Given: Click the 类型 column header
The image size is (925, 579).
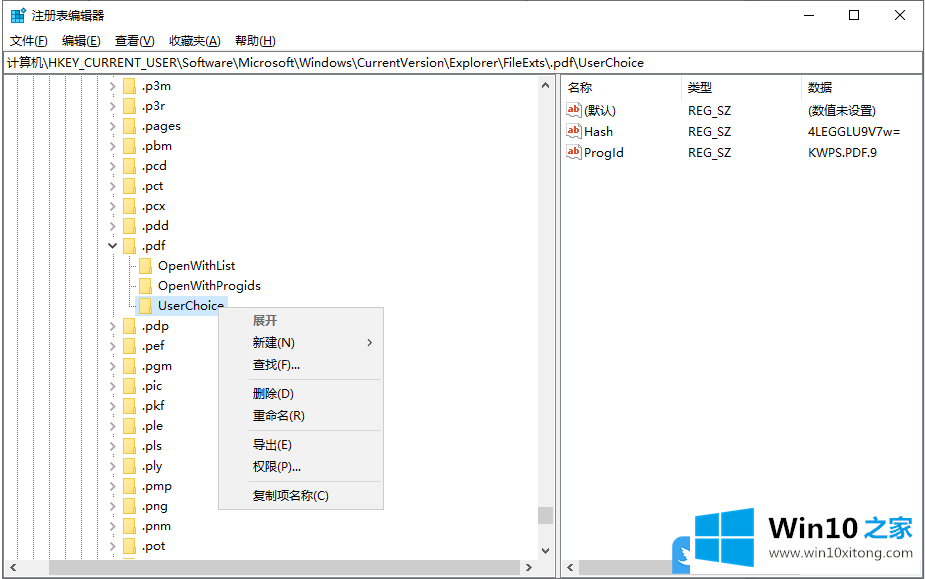Looking at the screenshot, I should 742,88.
